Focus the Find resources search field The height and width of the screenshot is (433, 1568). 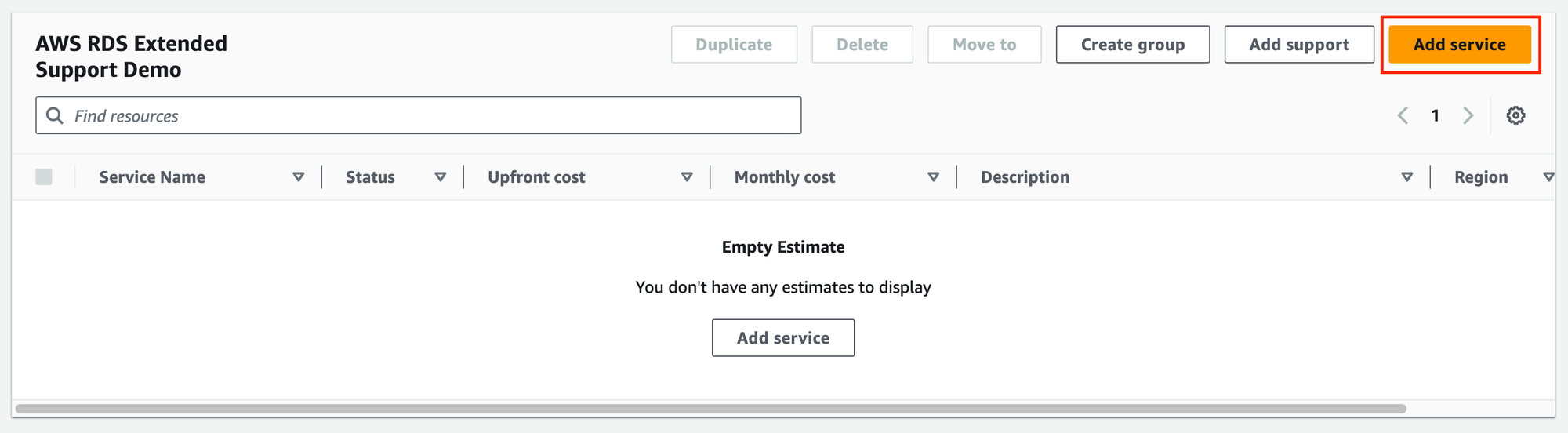coord(431,116)
